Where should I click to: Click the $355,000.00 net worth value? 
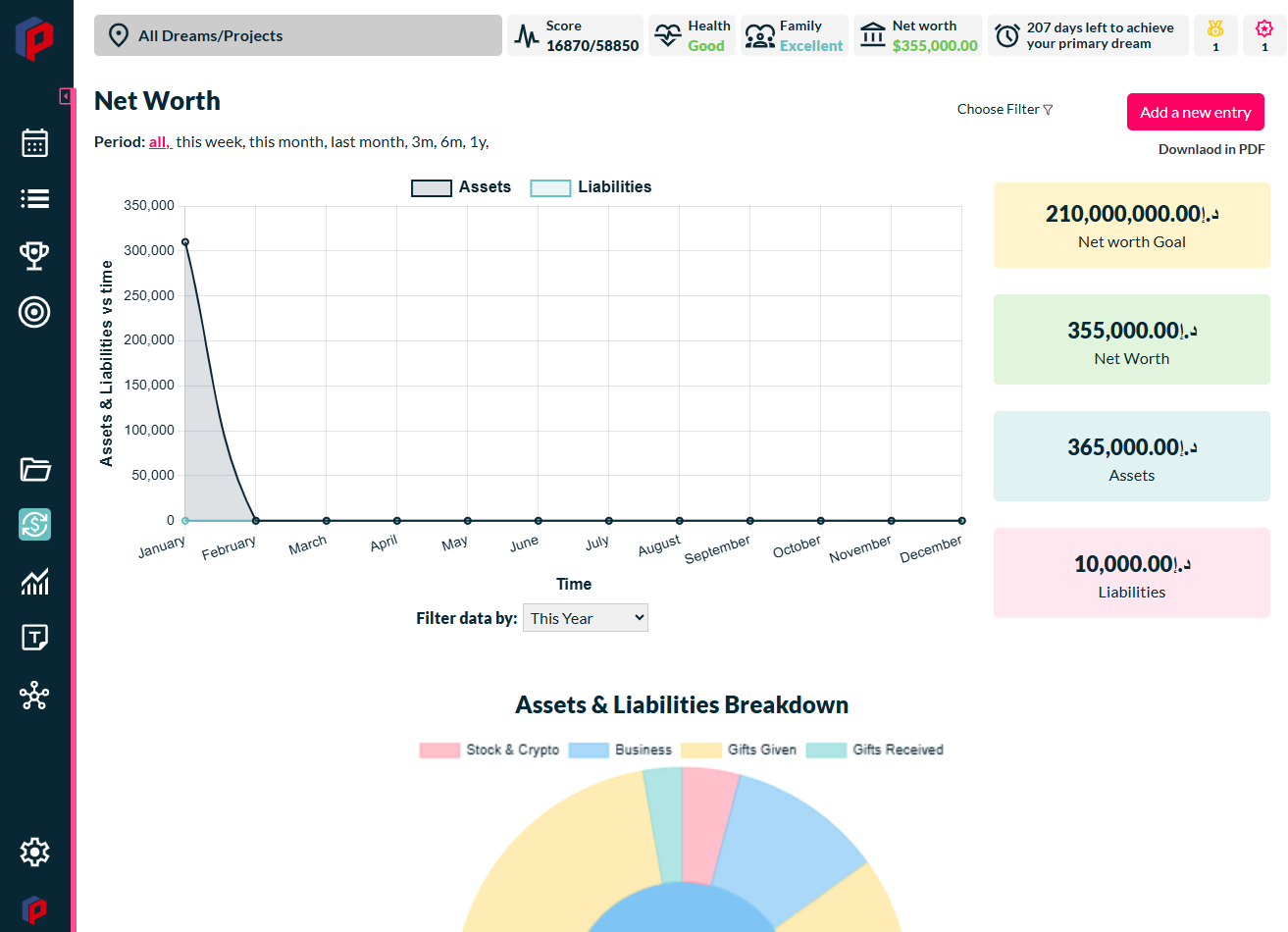tap(935, 46)
